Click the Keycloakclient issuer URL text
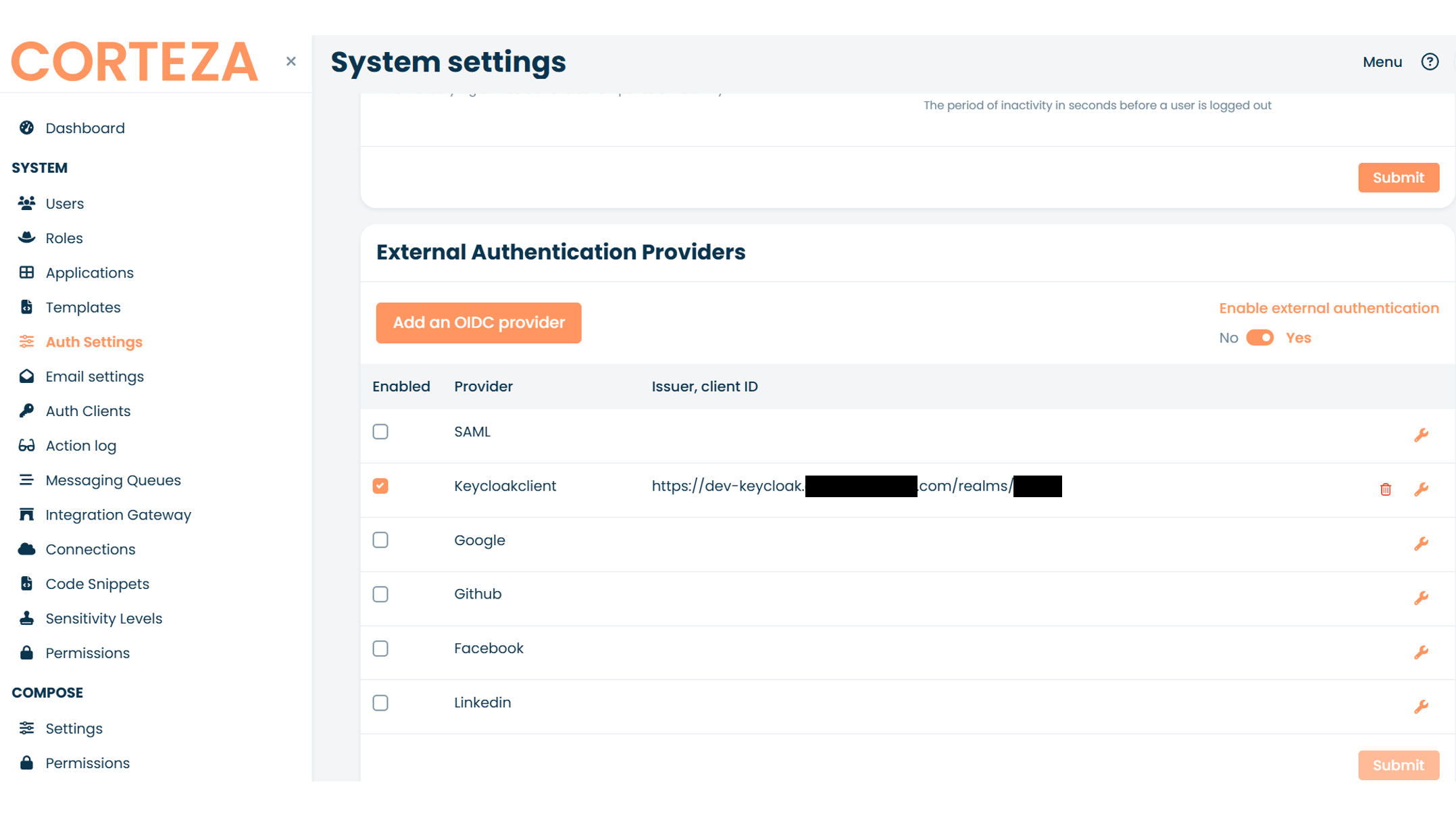This screenshot has width=1456, height=816. click(x=857, y=486)
